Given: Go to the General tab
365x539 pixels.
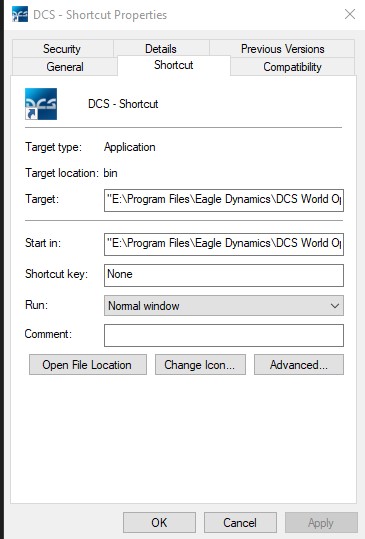Looking at the screenshot, I should 65,67.
